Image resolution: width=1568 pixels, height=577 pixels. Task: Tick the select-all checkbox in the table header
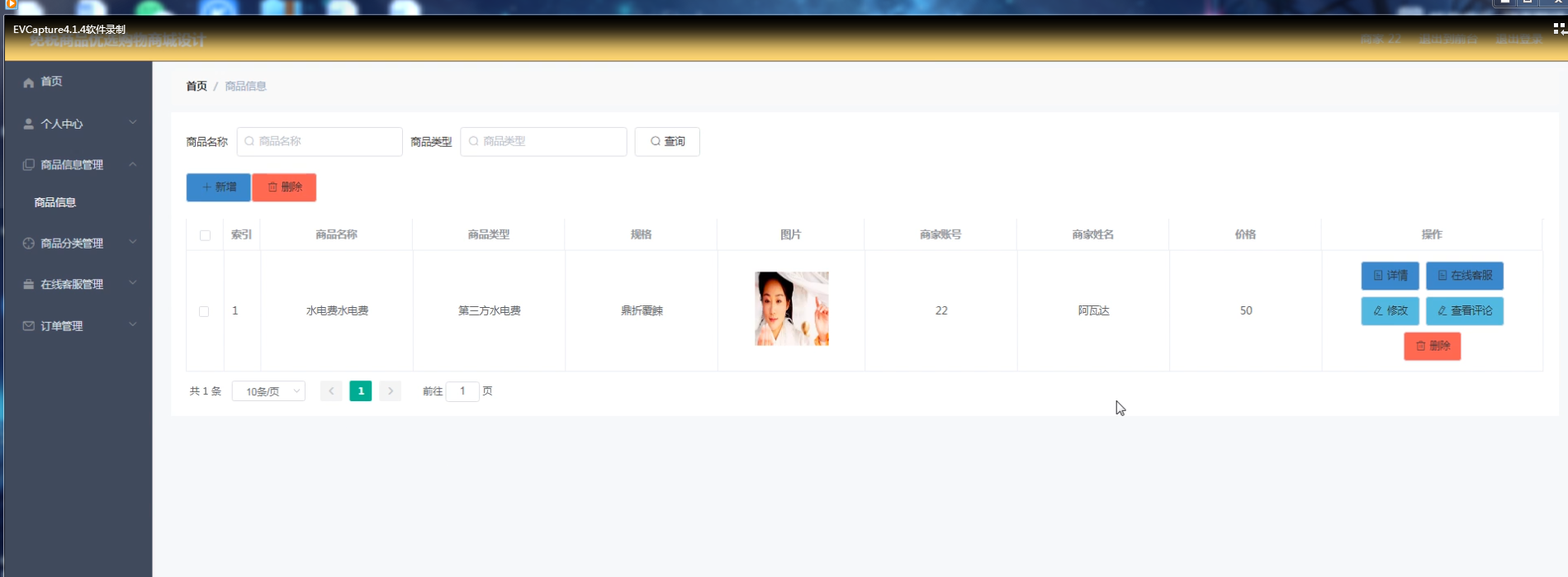pyautogui.click(x=205, y=235)
